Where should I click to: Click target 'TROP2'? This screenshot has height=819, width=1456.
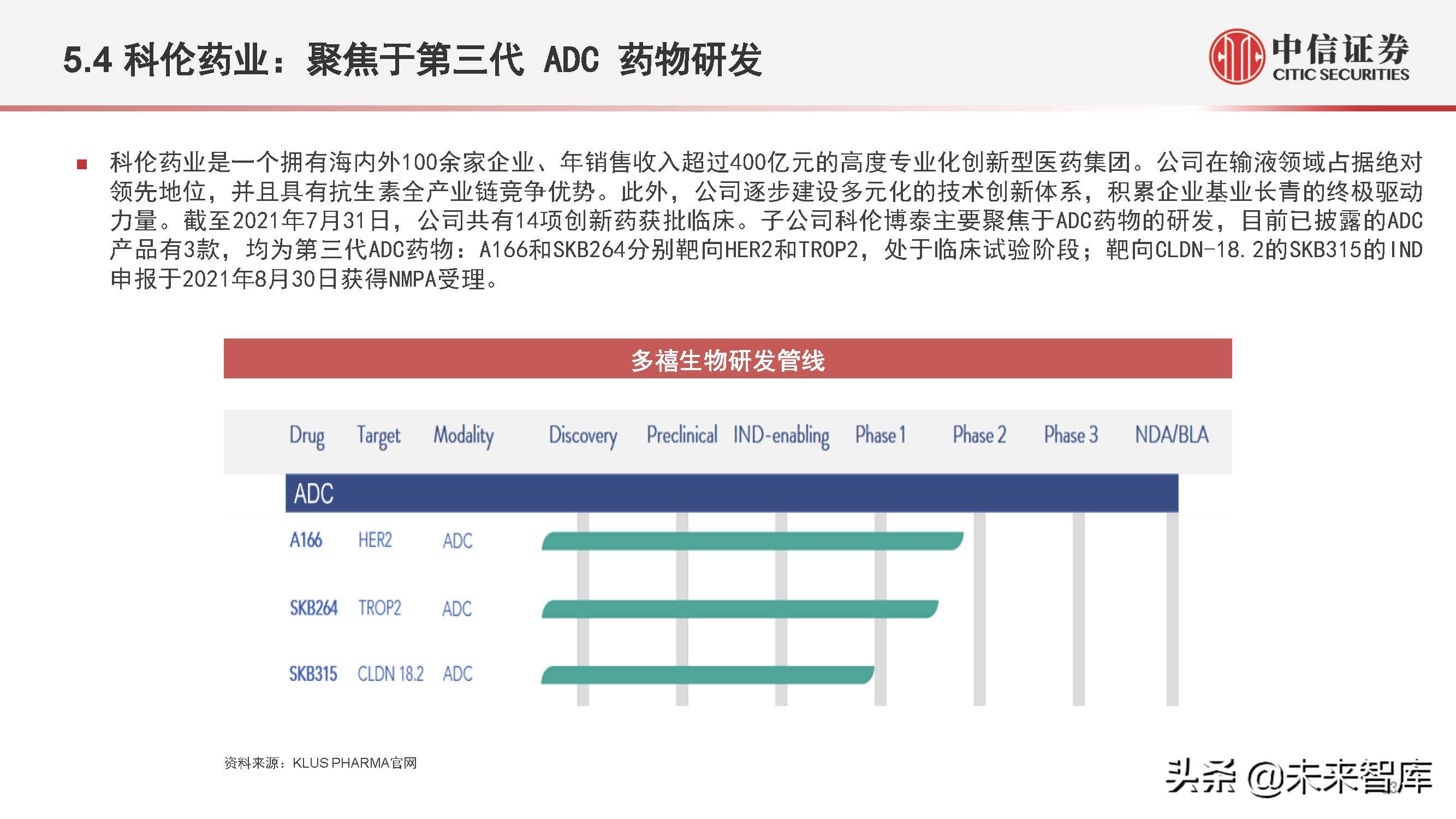[x=379, y=608]
